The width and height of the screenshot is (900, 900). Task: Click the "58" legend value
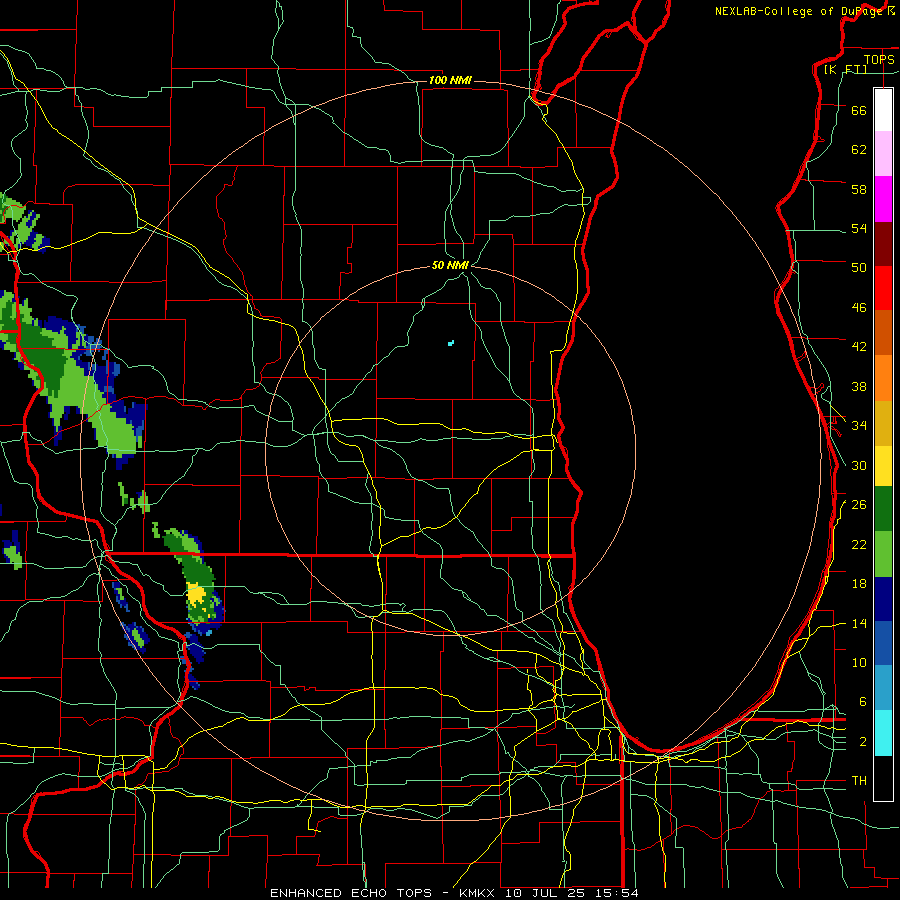859,189
